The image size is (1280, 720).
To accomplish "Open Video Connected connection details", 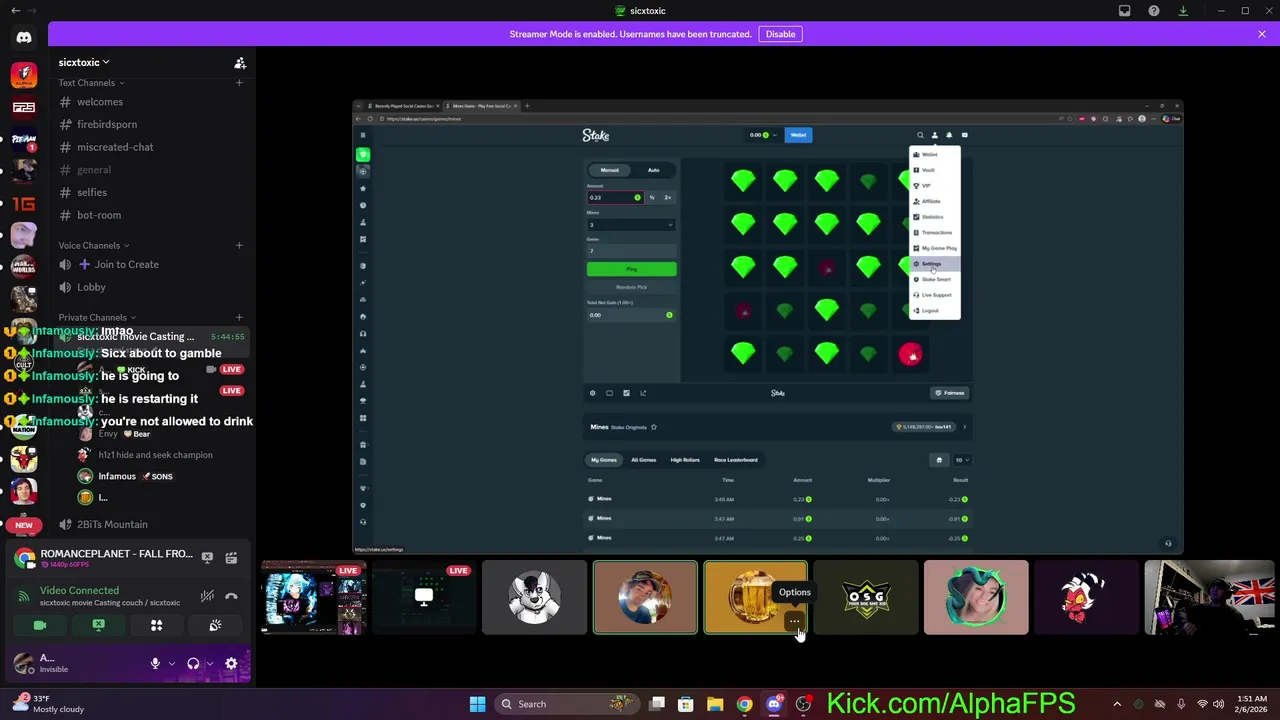I will 79,591.
